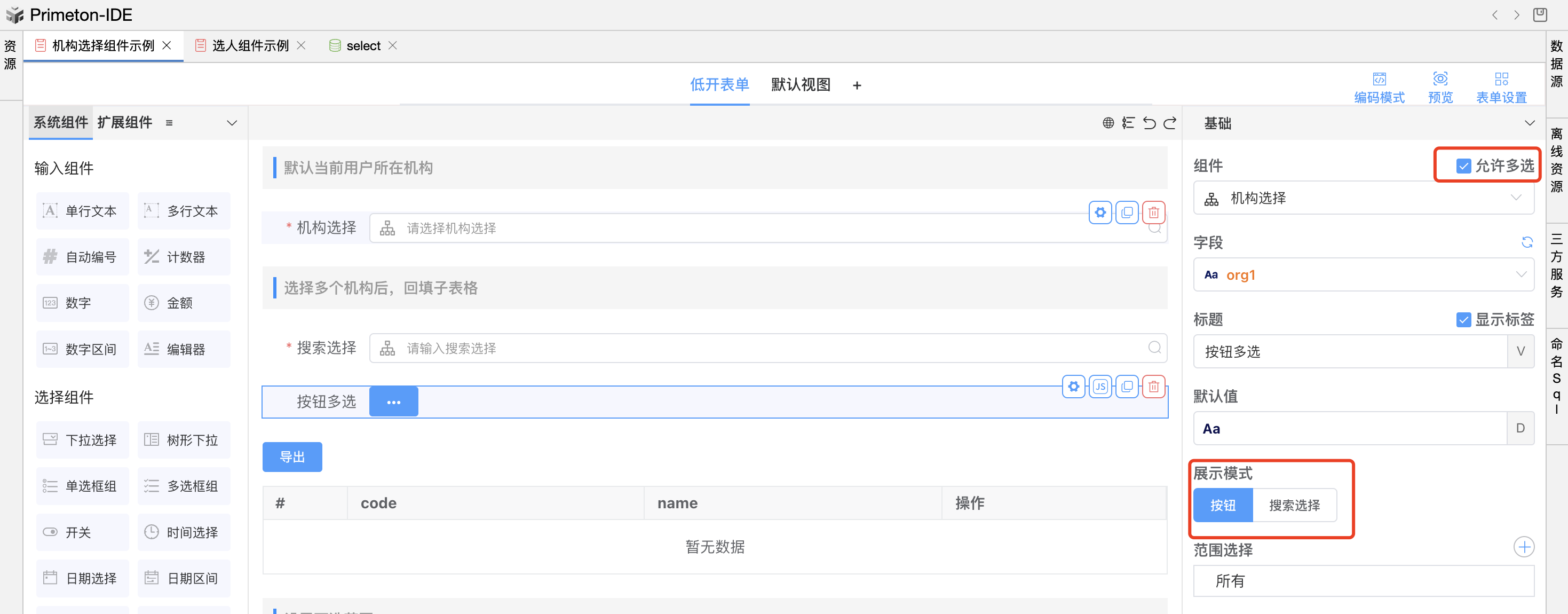Refresh the 字段 field list

tap(1526, 242)
